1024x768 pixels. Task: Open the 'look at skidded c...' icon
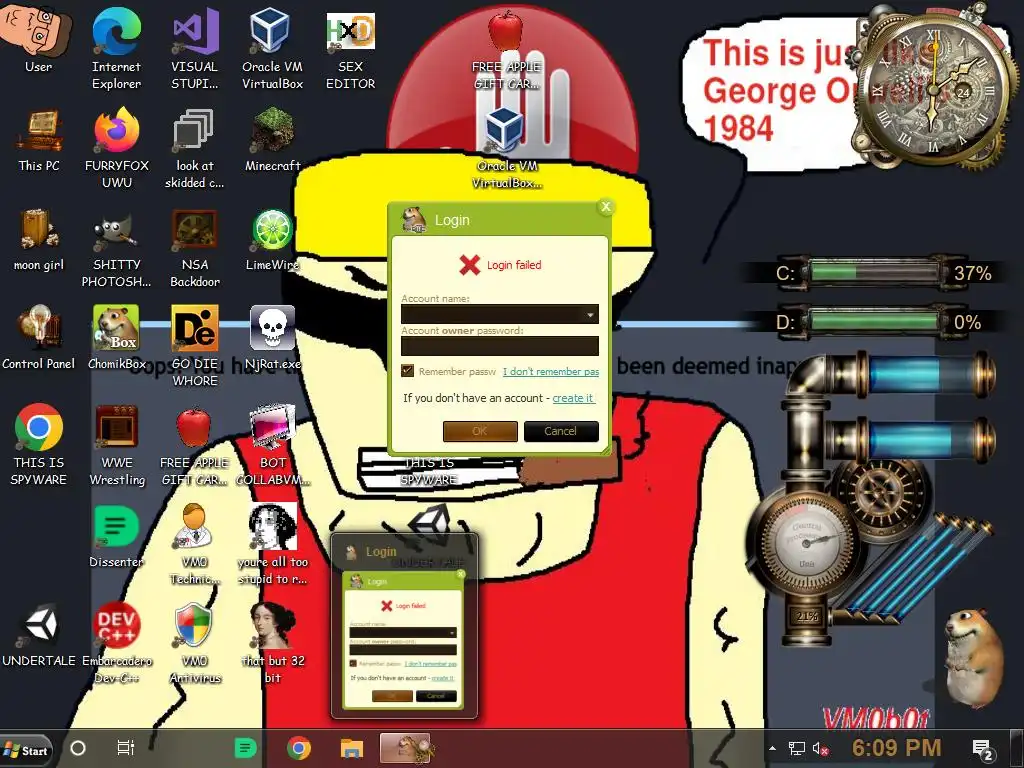pos(195,148)
